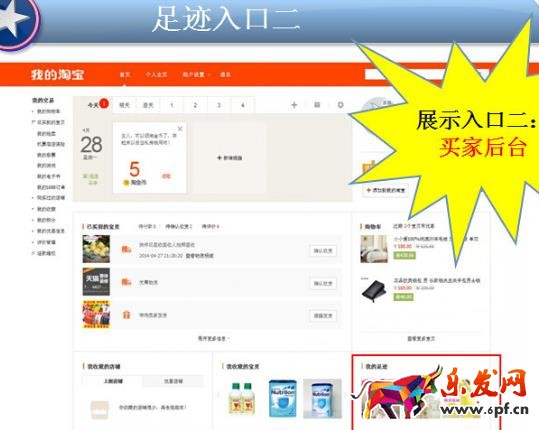Click the plus 添加 button below the right panel
Viewport: 539px width, 430px height.
pyautogui.click(x=386, y=190)
